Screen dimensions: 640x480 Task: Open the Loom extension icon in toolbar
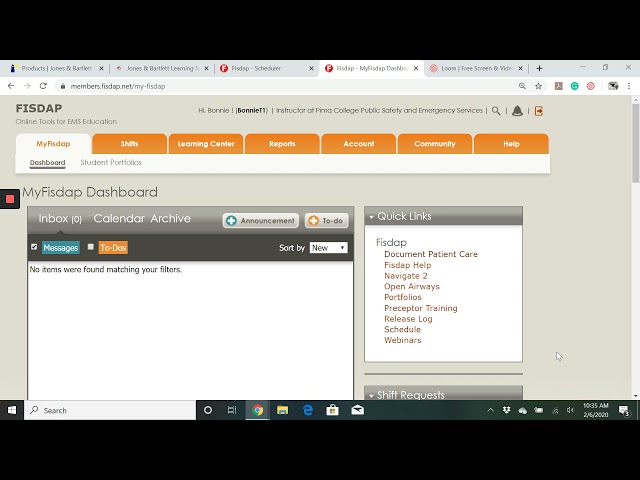pyautogui.click(x=591, y=86)
